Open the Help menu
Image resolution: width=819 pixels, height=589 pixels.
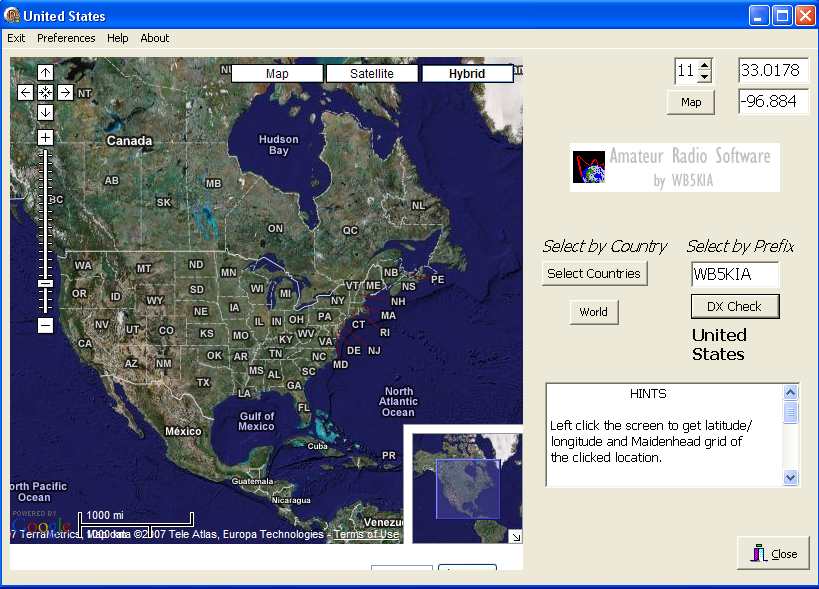click(118, 38)
